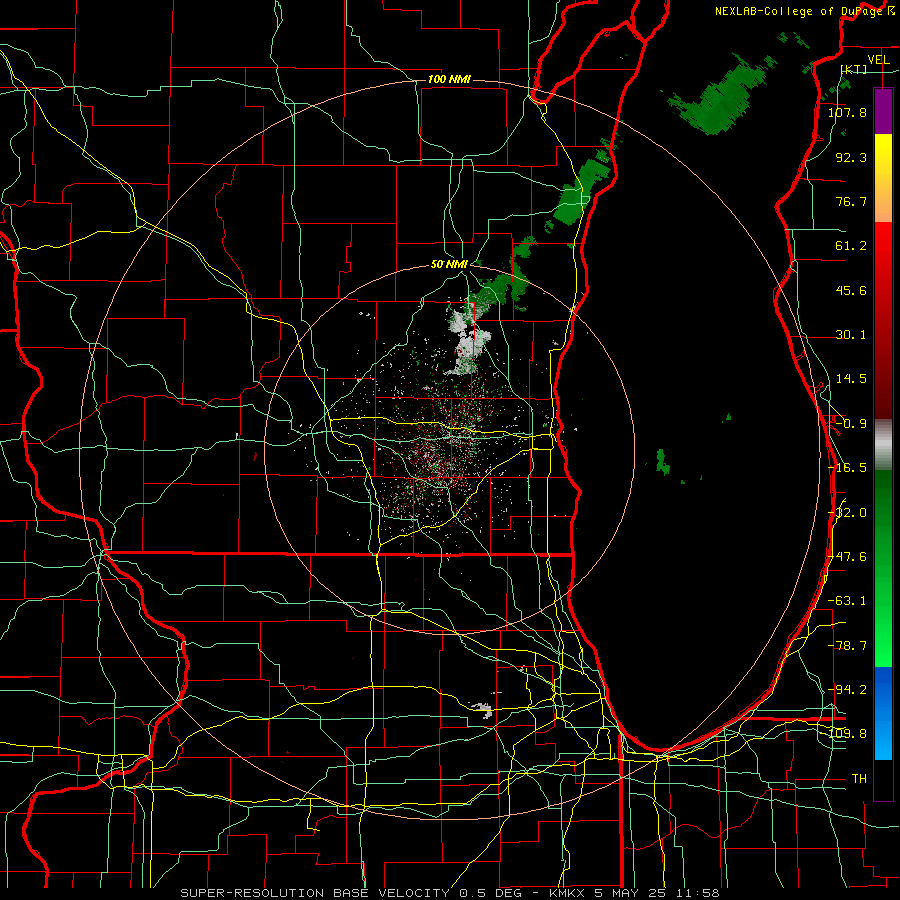Pick the yellow segment of velocity color bar
This screenshot has height=900, width=900.
pyautogui.click(x=883, y=178)
